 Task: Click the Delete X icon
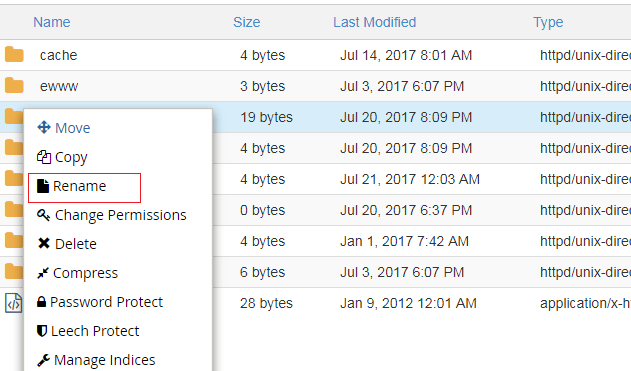click(44, 243)
